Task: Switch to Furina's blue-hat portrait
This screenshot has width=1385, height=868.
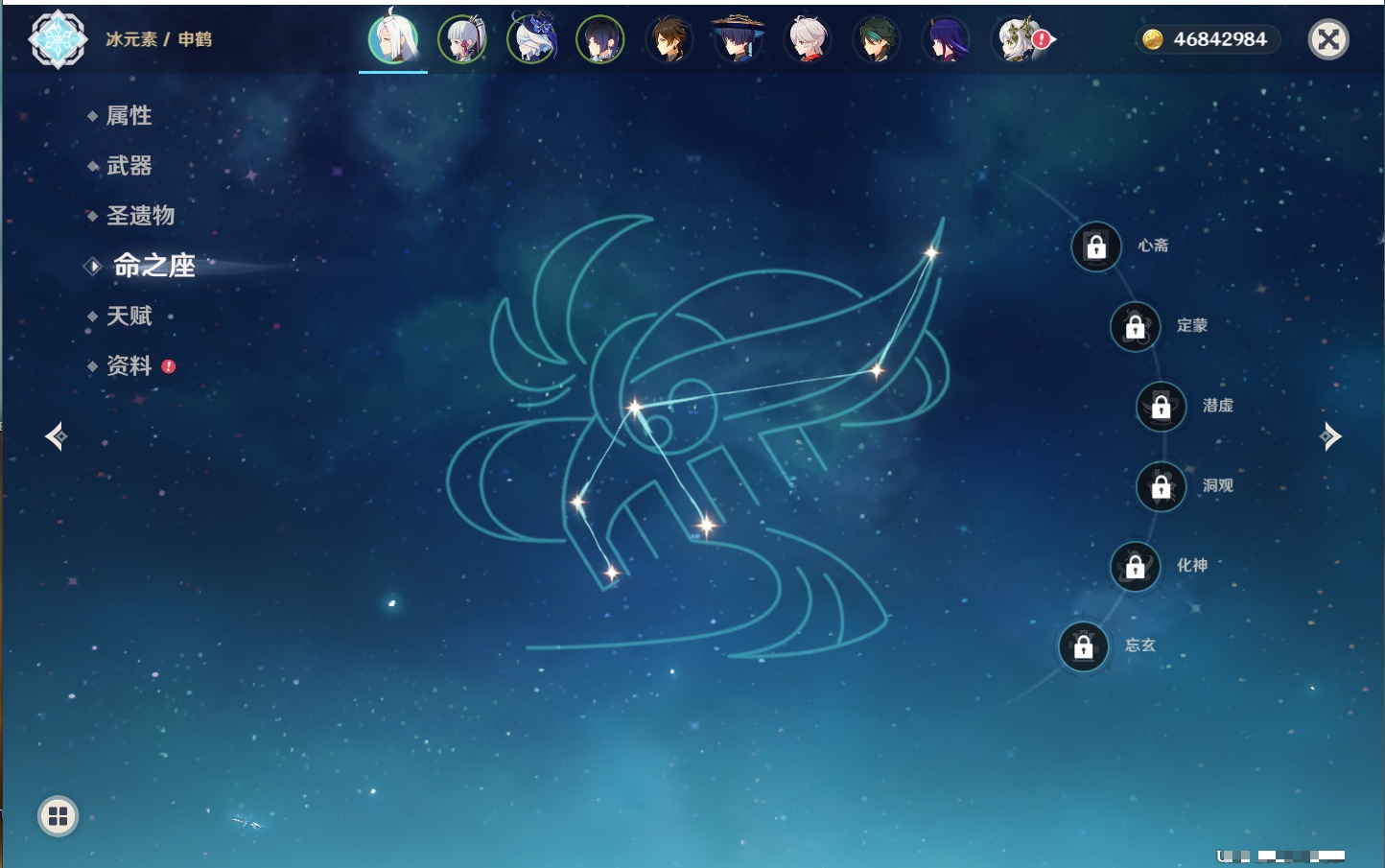Action: coord(531,40)
